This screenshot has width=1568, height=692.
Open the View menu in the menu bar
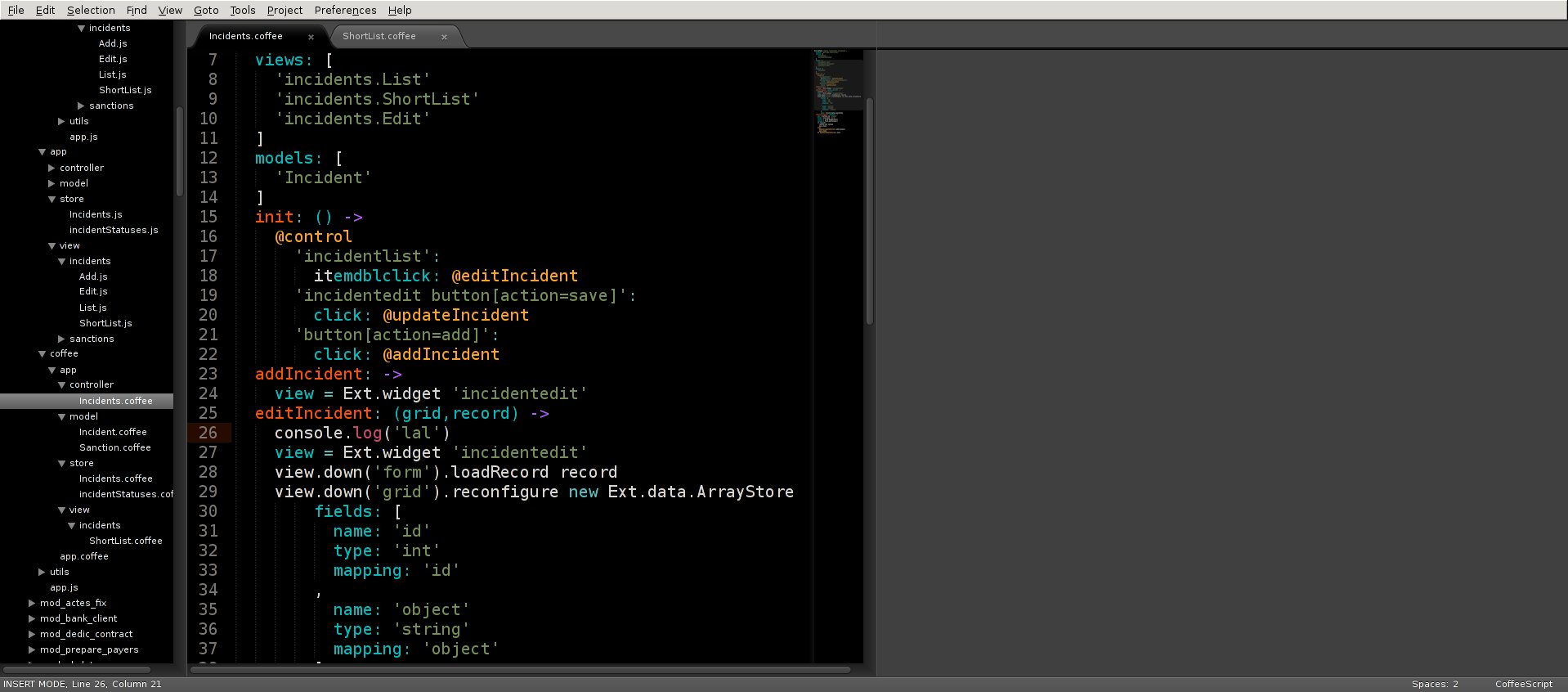(x=170, y=10)
